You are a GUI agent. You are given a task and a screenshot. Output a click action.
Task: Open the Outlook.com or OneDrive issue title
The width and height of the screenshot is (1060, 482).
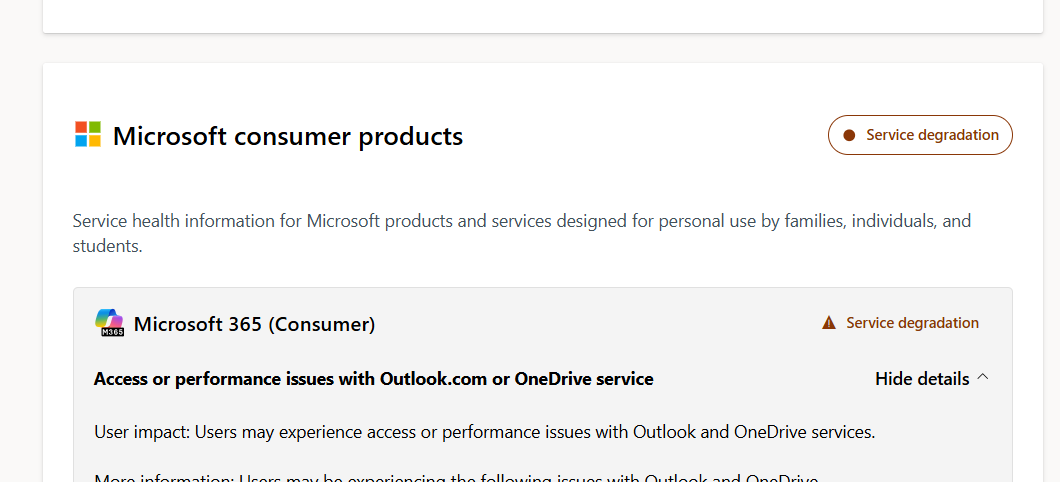[373, 379]
